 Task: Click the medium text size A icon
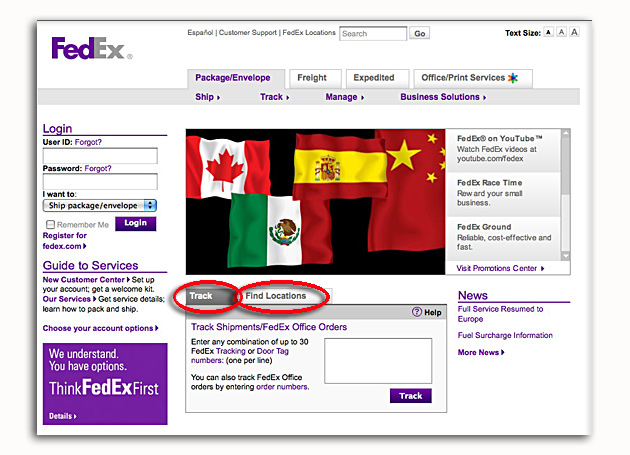tap(562, 33)
